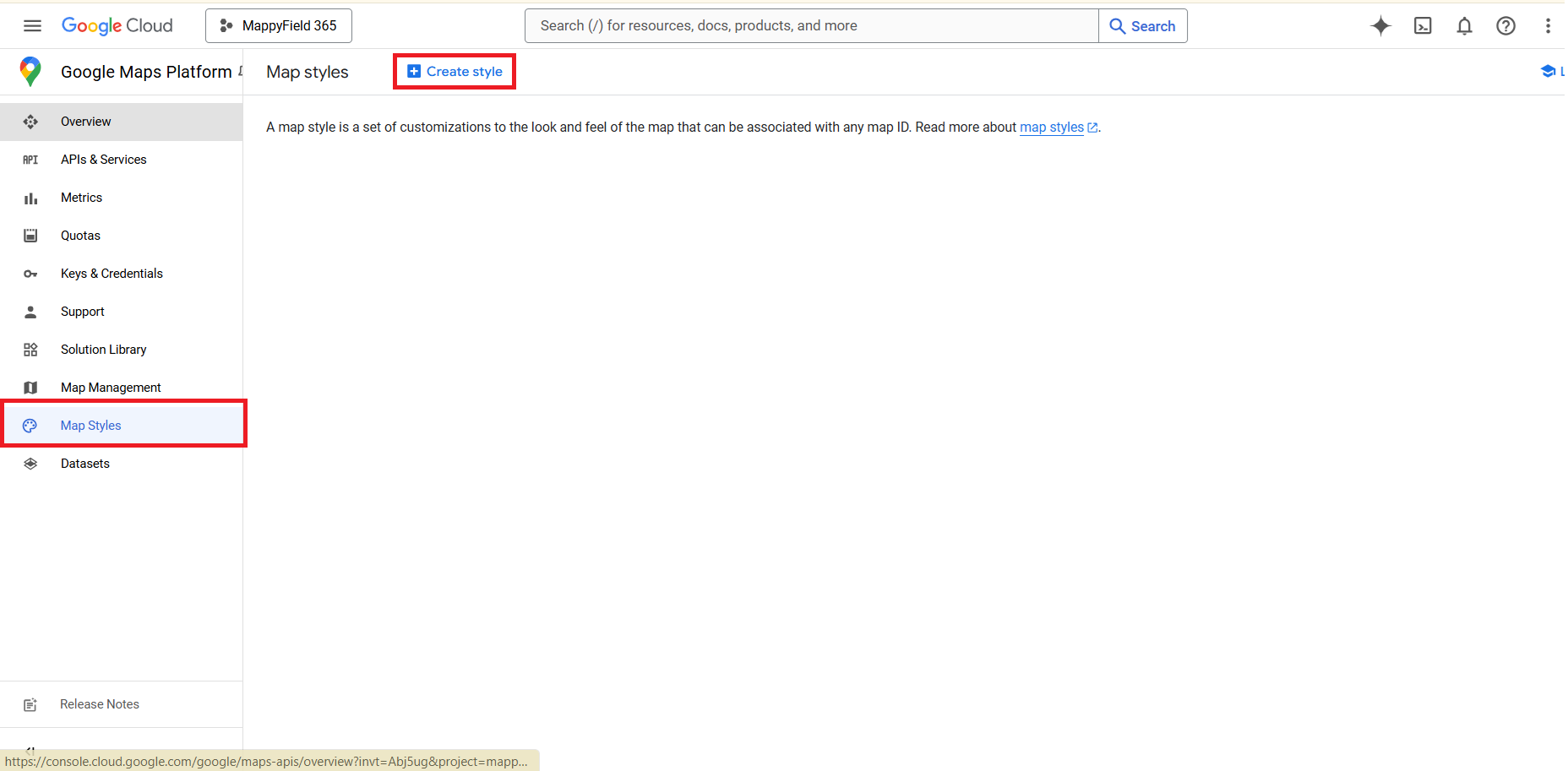
Task: Click Create style button
Action: tap(455, 72)
